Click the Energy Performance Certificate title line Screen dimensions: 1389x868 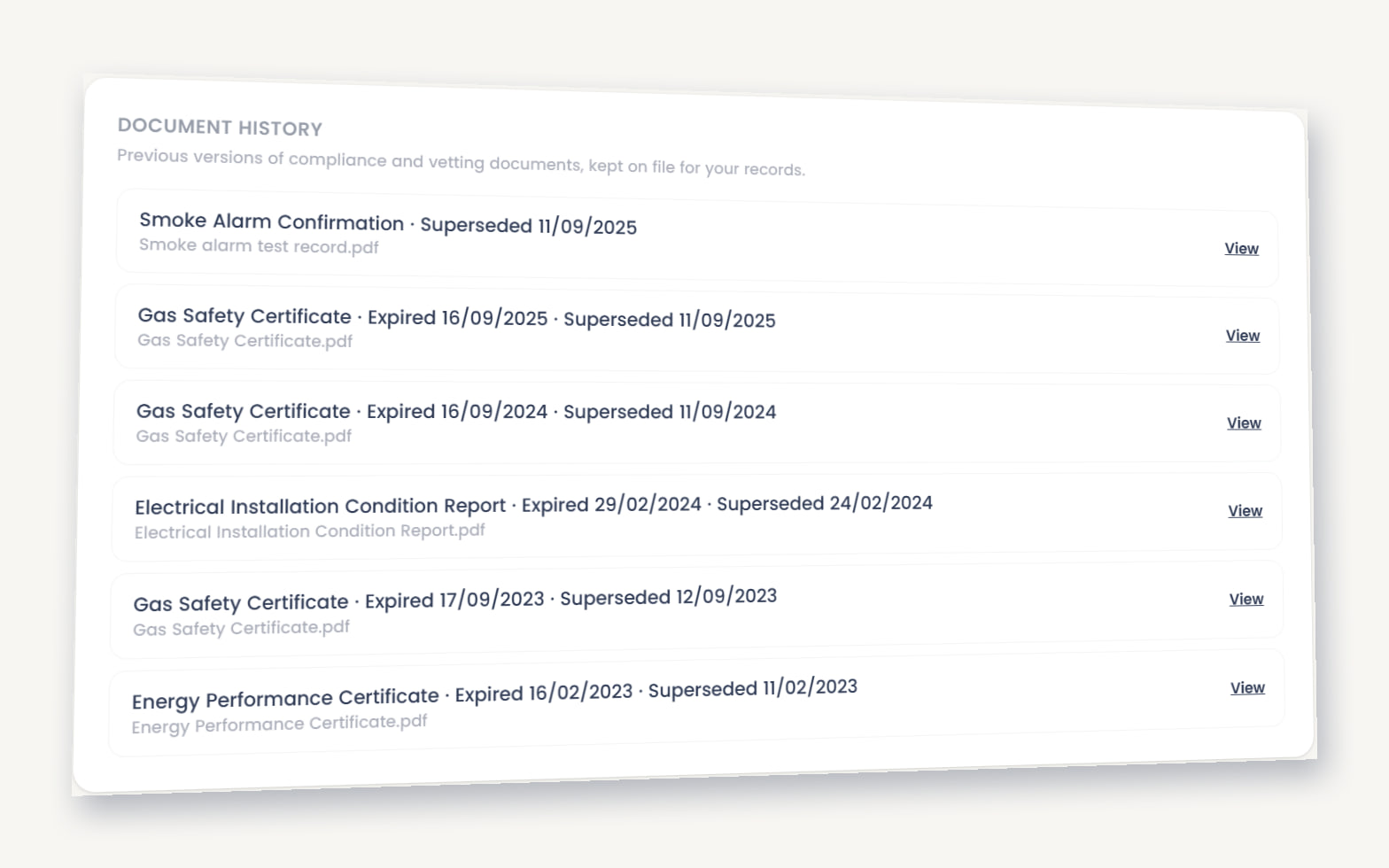(x=494, y=694)
